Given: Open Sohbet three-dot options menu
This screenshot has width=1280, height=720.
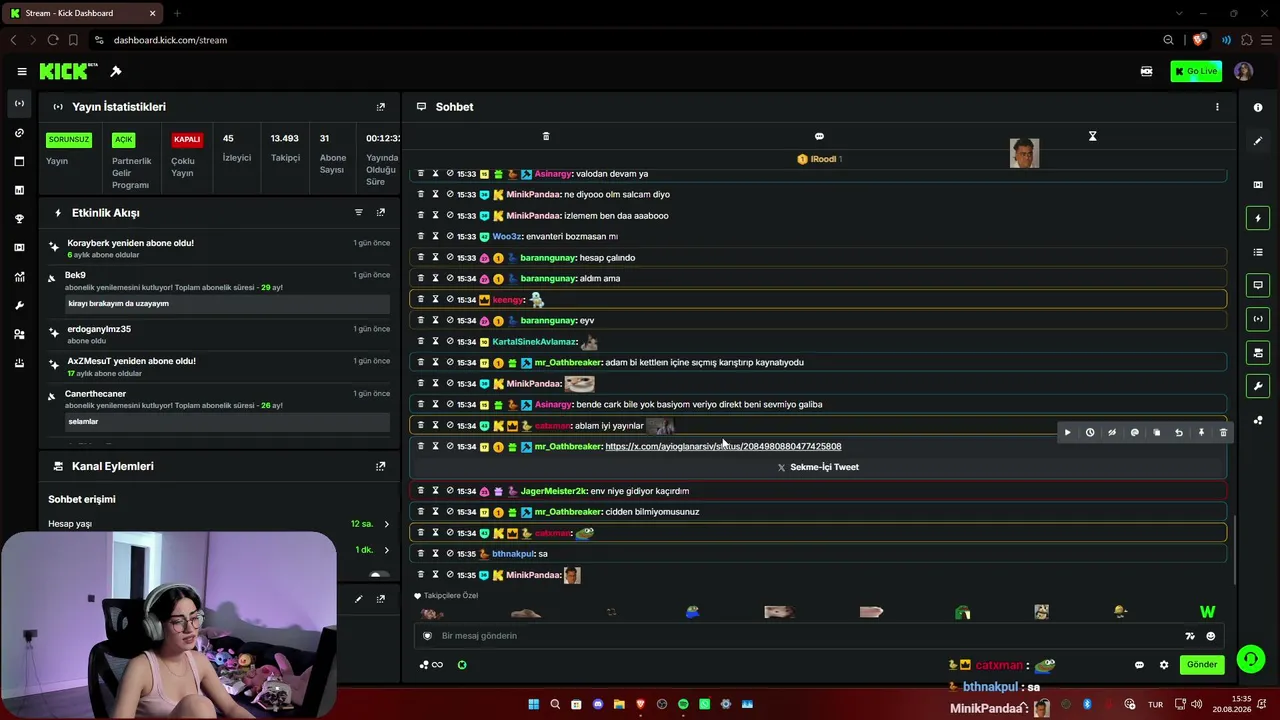Looking at the screenshot, I should coord(1217,107).
